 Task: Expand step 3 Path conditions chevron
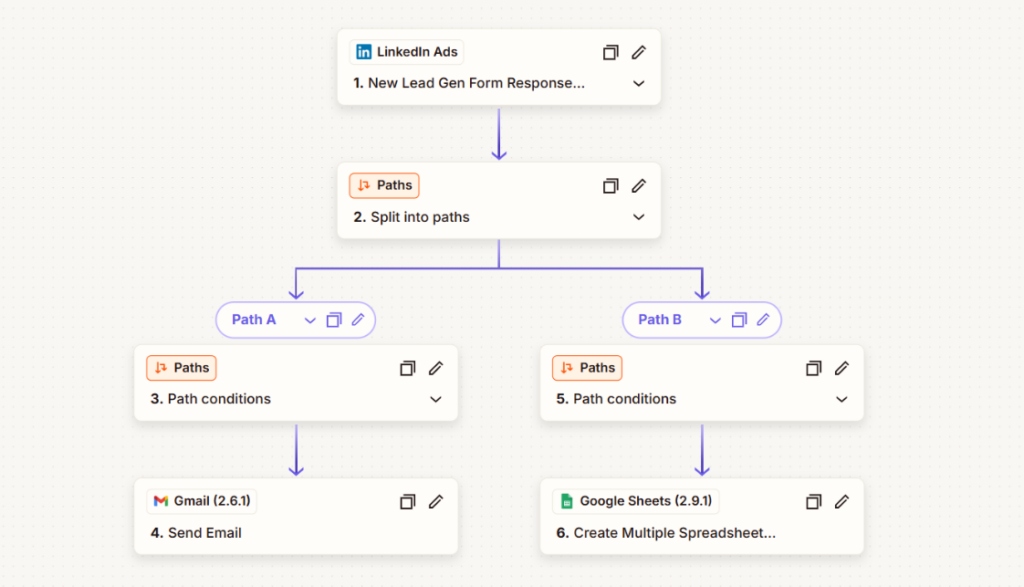coord(435,399)
